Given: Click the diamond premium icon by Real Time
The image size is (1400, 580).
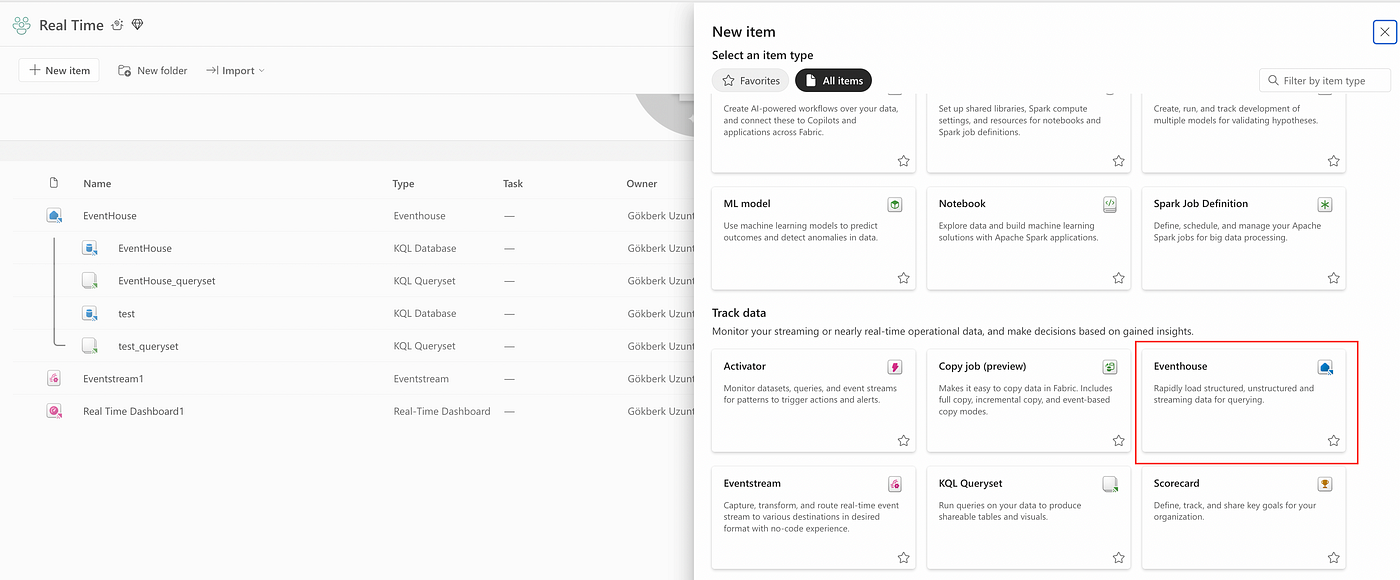Looking at the screenshot, I should (x=138, y=25).
